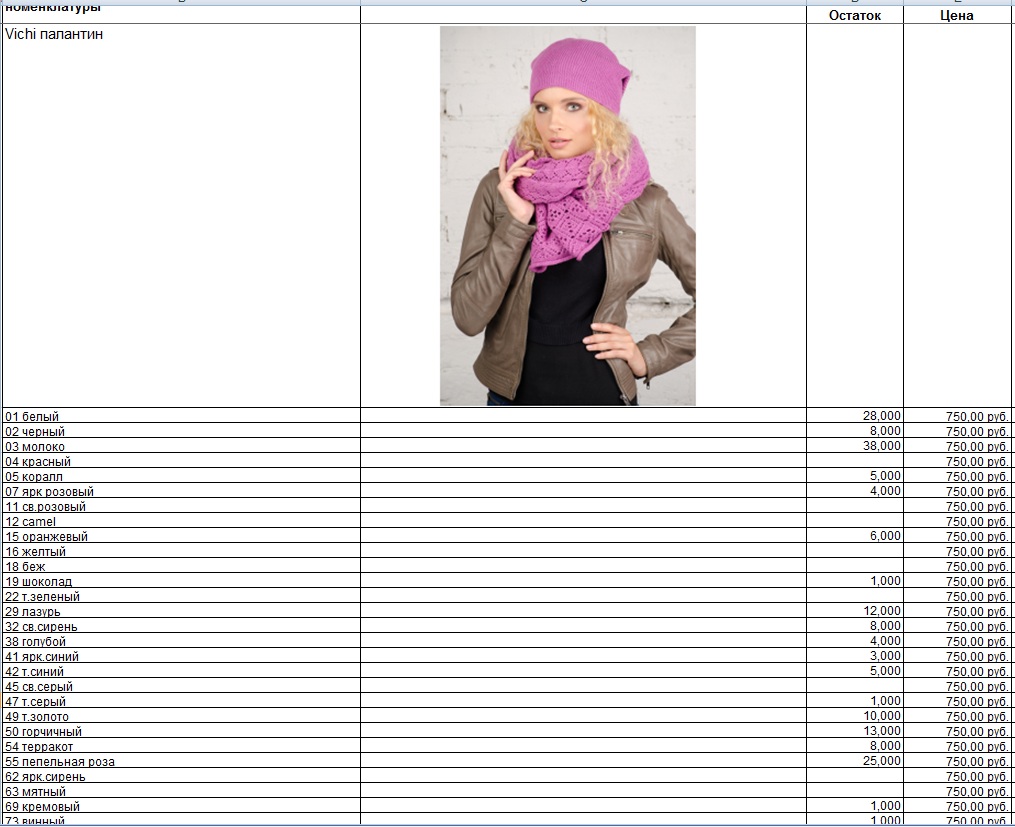Select the 69 кремовый price cell
The height and width of the screenshot is (827, 1015).
click(957, 806)
